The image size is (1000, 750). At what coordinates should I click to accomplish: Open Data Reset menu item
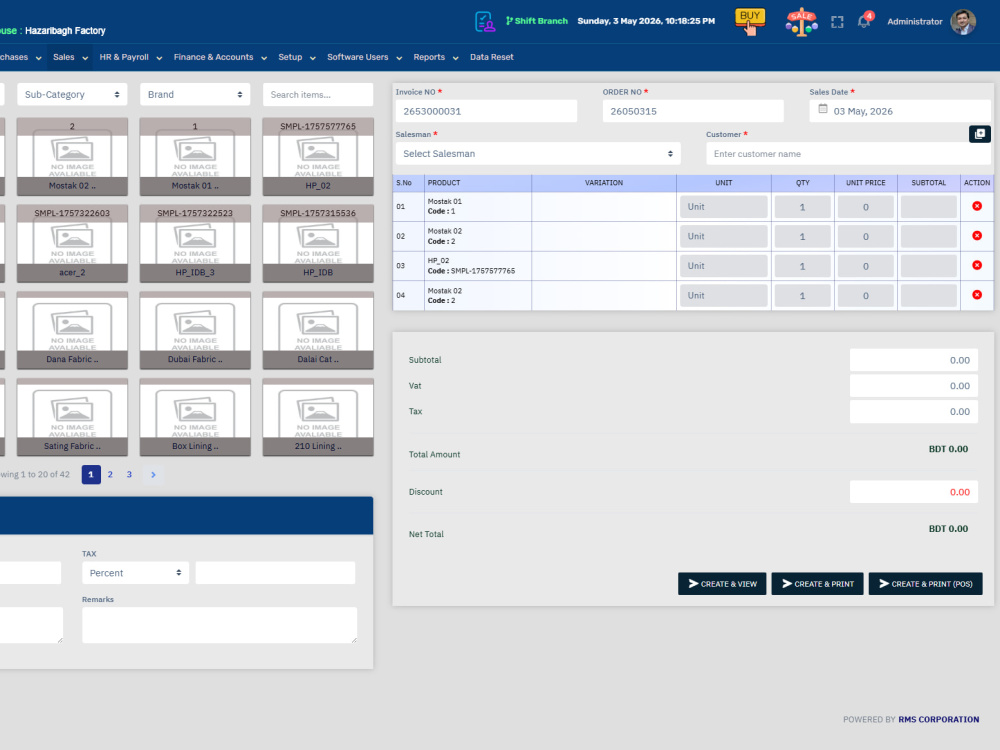click(492, 57)
